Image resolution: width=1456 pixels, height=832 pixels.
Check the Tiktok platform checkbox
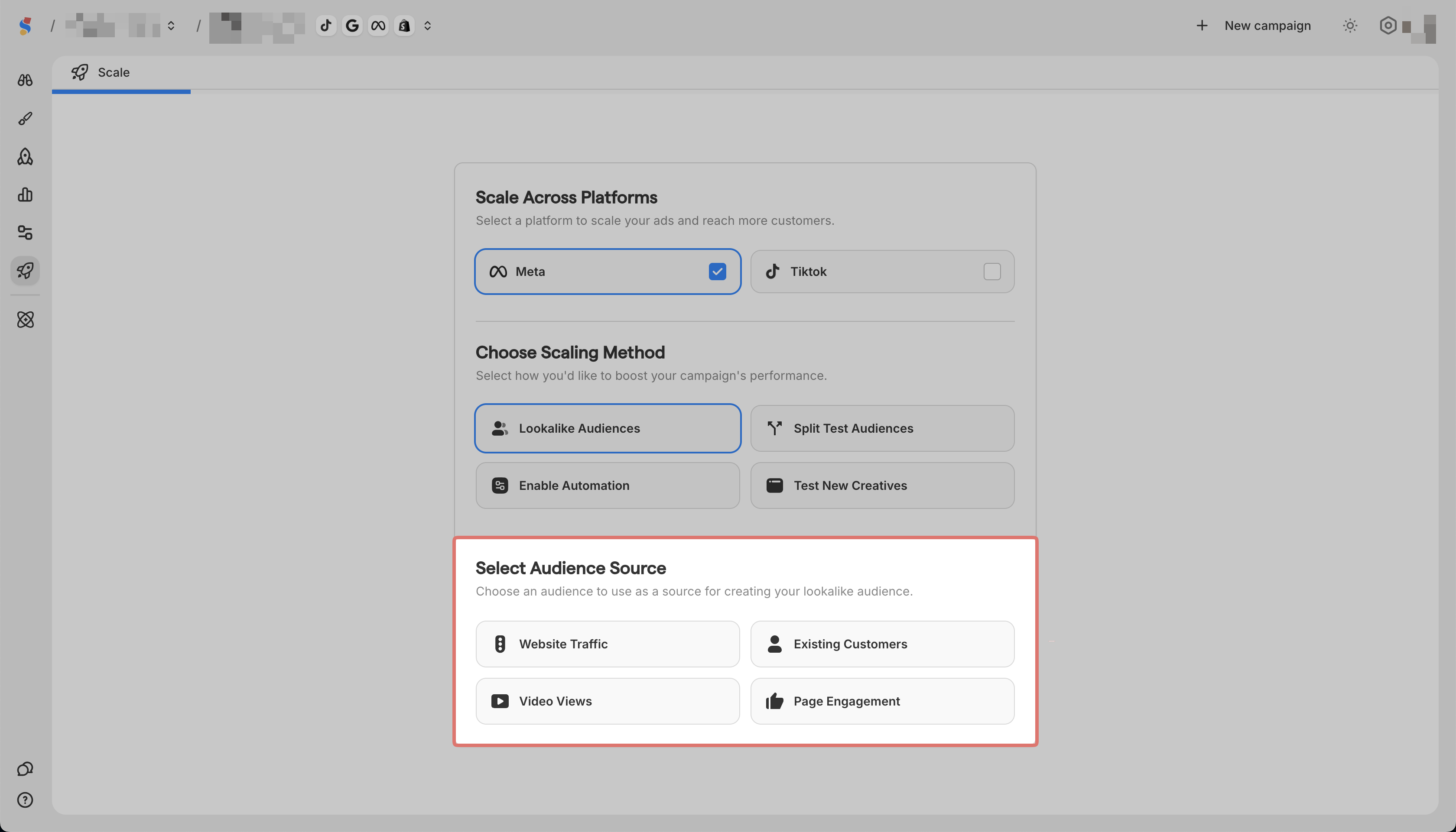pyautogui.click(x=992, y=272)
